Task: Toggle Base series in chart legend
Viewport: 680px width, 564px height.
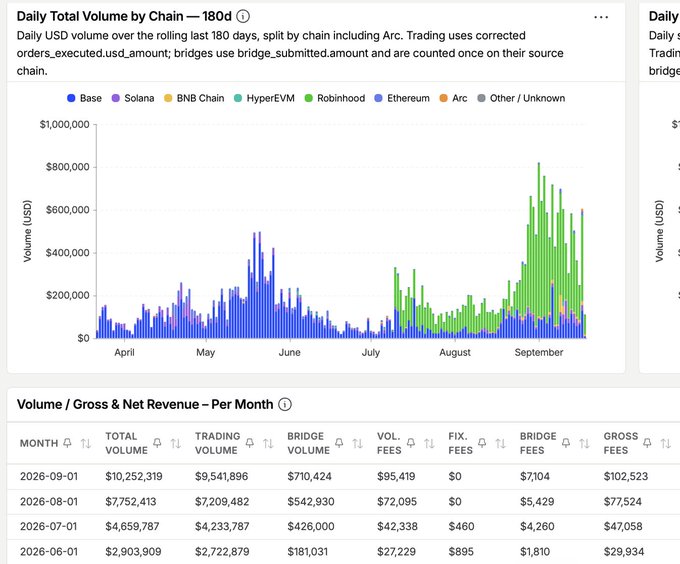Action: [x=85, y=98]
